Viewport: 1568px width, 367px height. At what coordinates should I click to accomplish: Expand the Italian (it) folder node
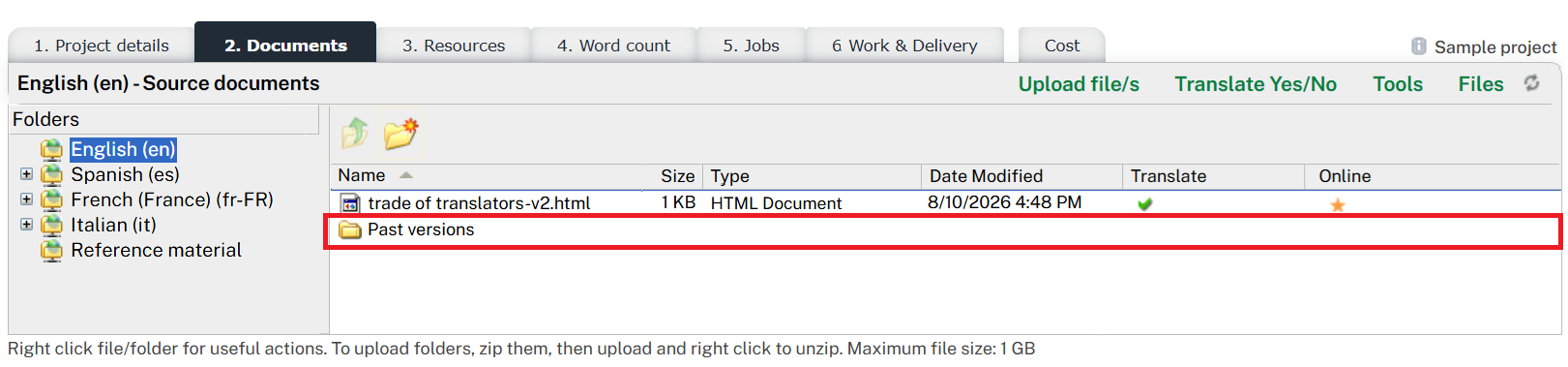[26, 225]
